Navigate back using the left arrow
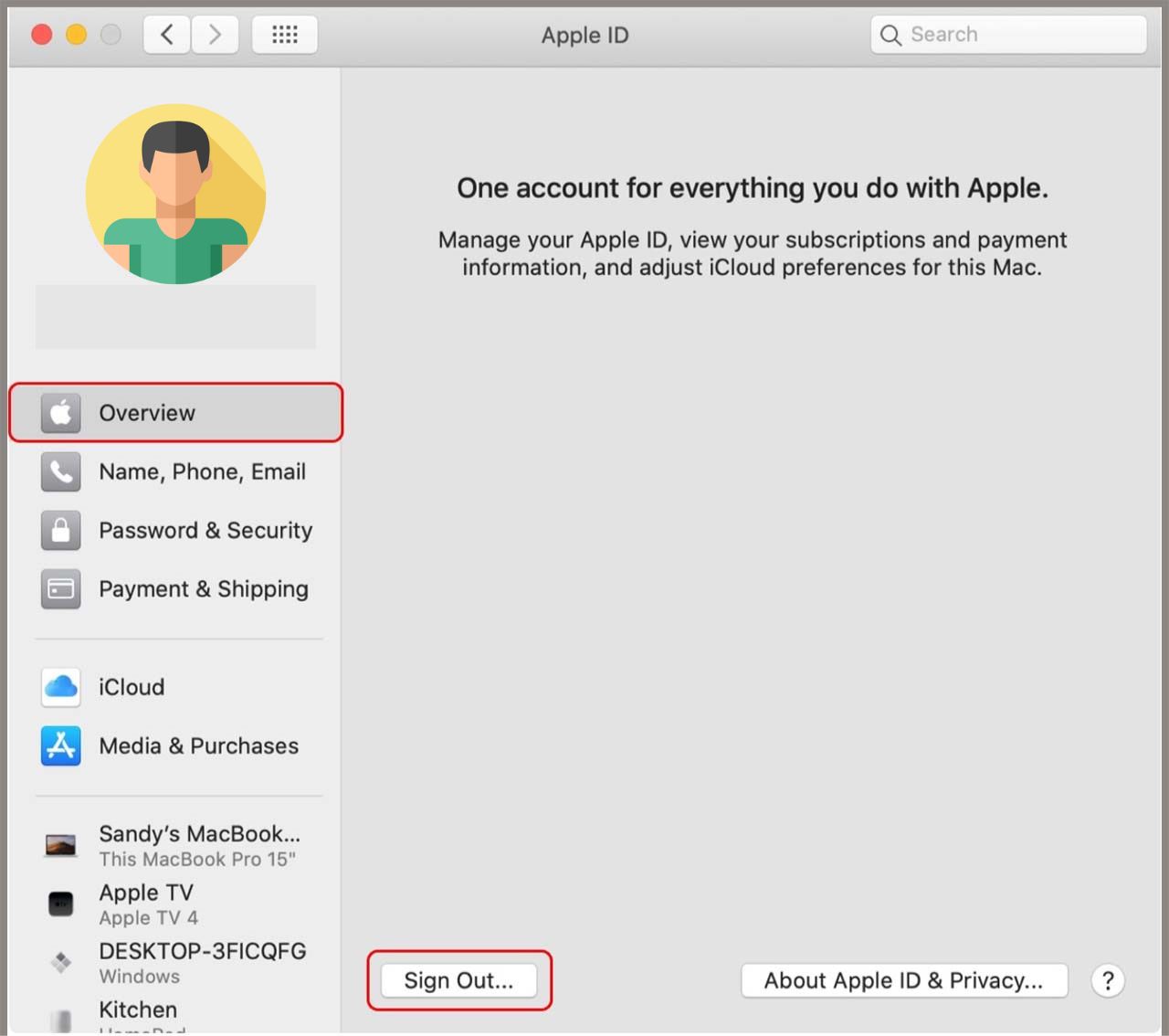The height and width of the screenshot is (1036, 1169). (166, 34)
